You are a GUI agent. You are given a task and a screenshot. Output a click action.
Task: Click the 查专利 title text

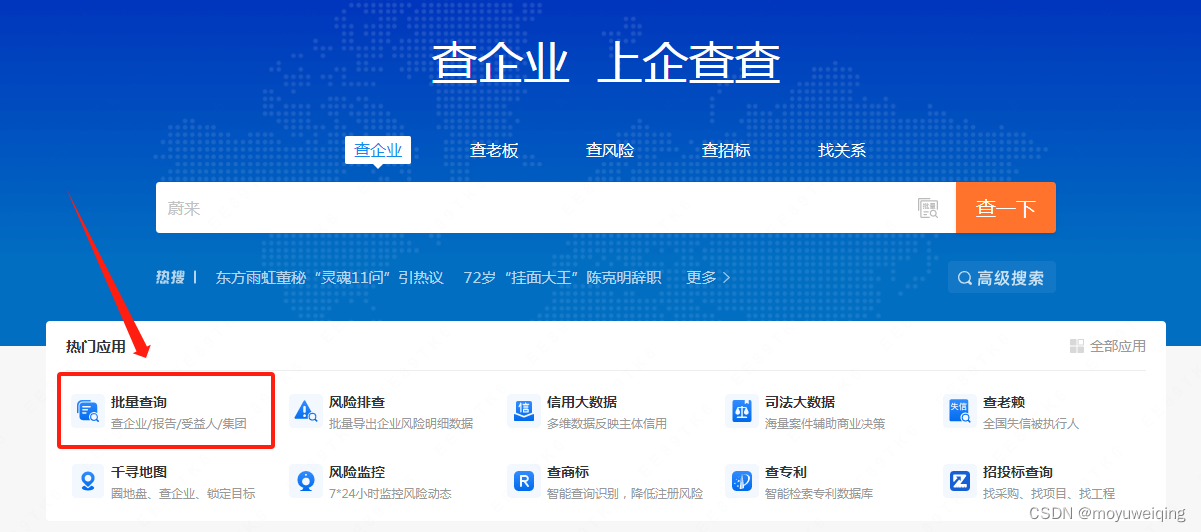coord(786,472)
